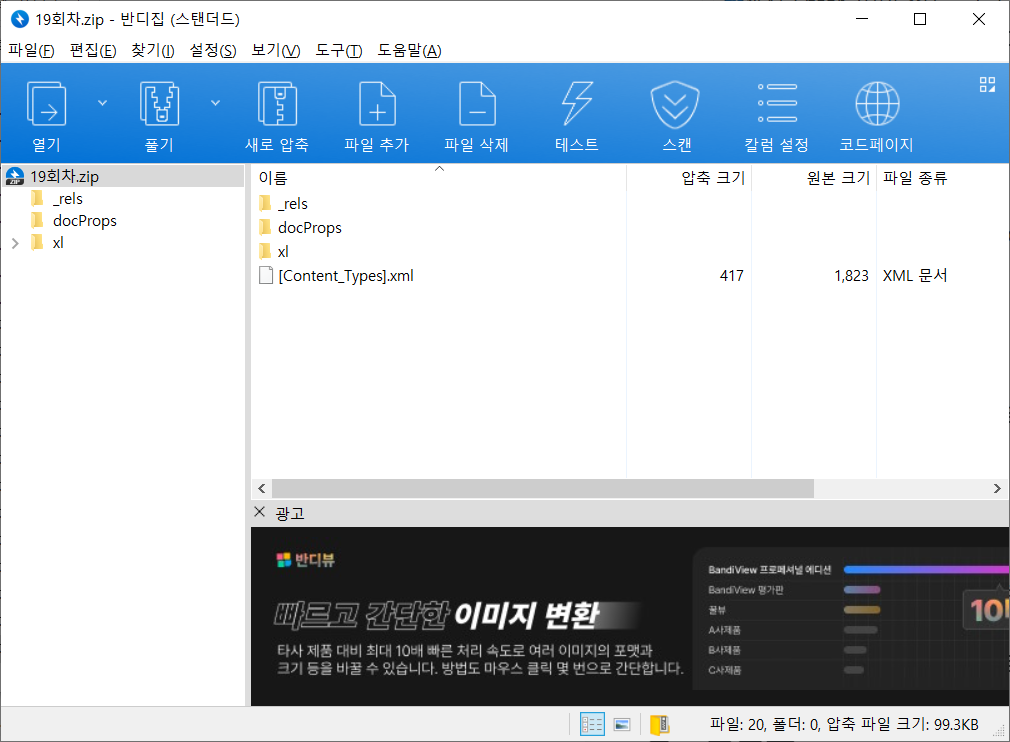Sort by the 압축 크기 column header
The width and height of the screenshot is (1010, 742).
click(x=713, y=178)
